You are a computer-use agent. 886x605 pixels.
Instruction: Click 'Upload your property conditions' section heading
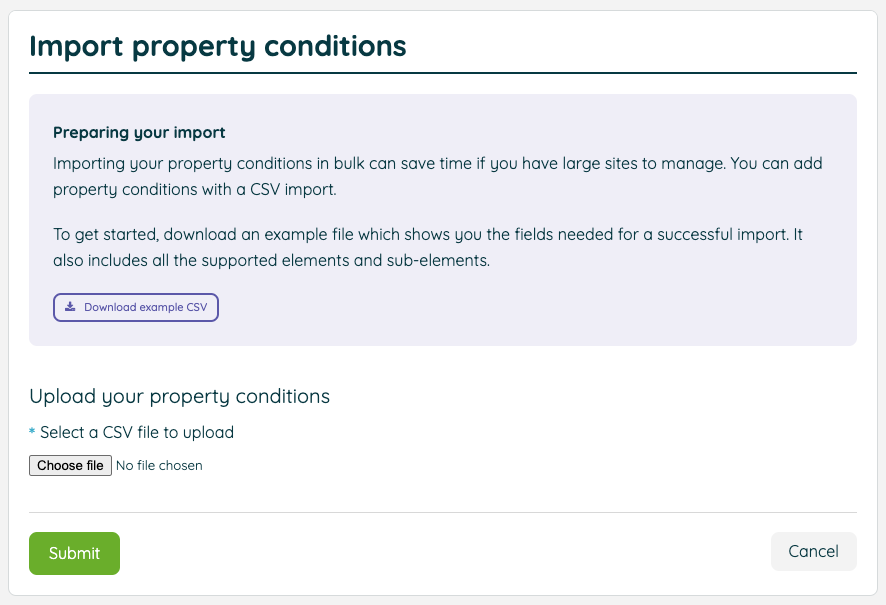pos(180,397)
